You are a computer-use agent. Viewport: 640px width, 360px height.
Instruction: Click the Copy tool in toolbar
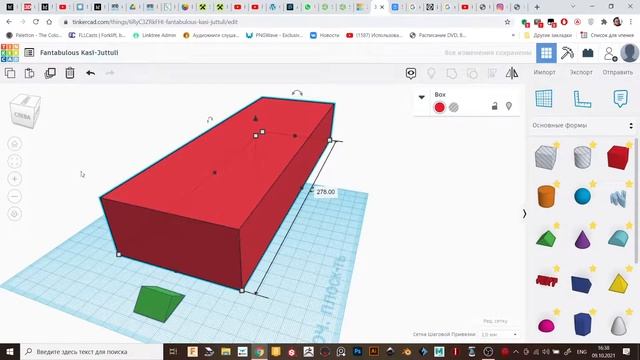(10, 73)
